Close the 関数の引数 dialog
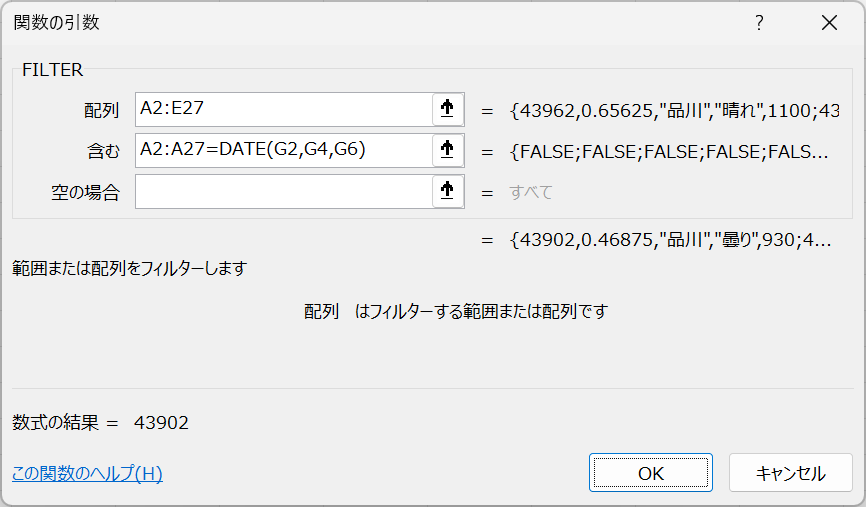 point(829,23)
